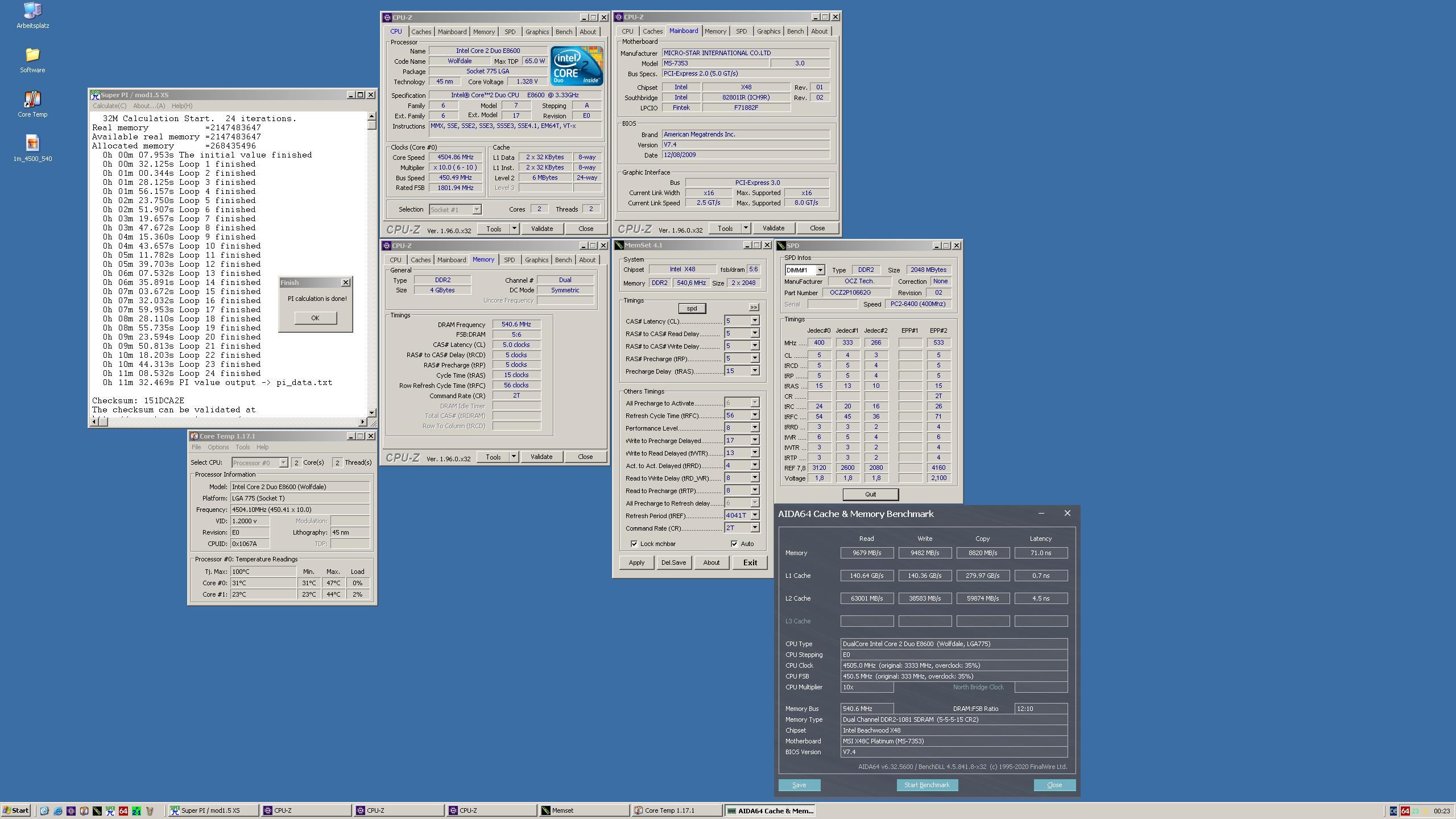Open Refresh Period (tREF) dropdown
1456x819 pixels.
755,515
